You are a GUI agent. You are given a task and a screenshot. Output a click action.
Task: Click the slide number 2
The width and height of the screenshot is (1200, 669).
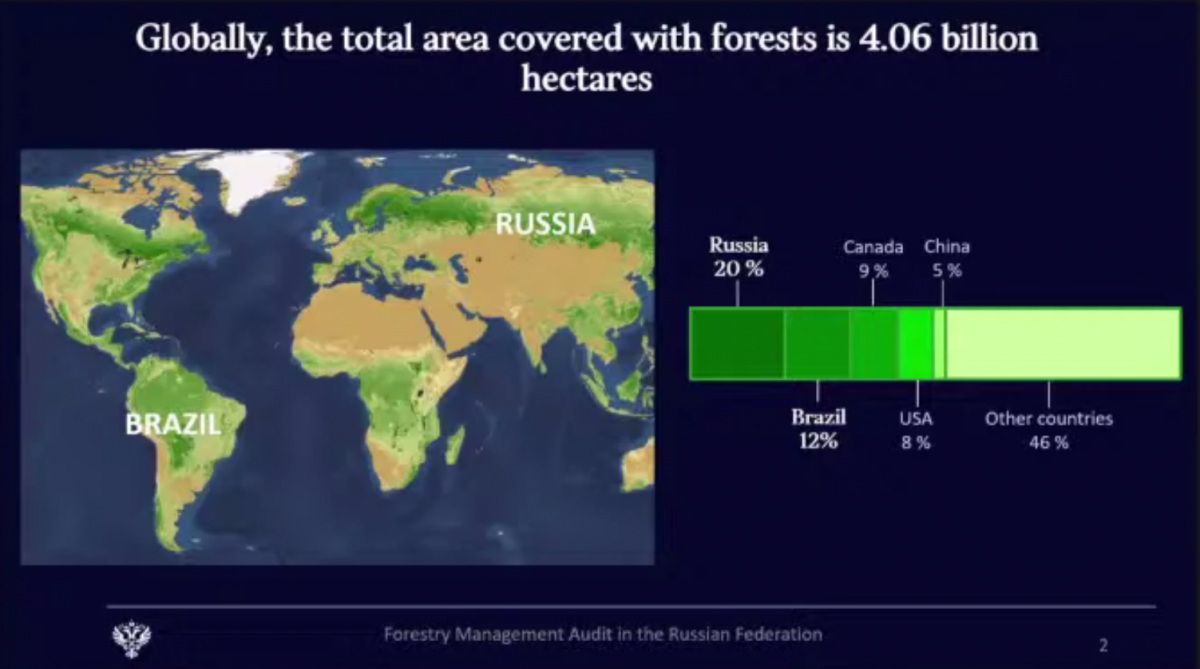tap(1103, 645)
